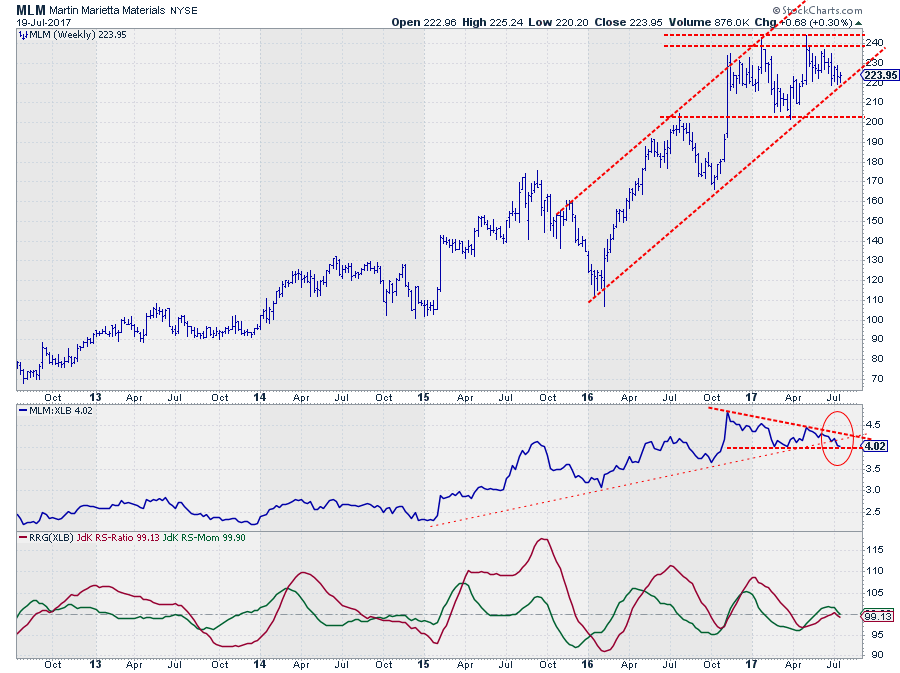Click the 2.5 relative strength axis label
Screen dimensions: 900x673
point(873,512)
